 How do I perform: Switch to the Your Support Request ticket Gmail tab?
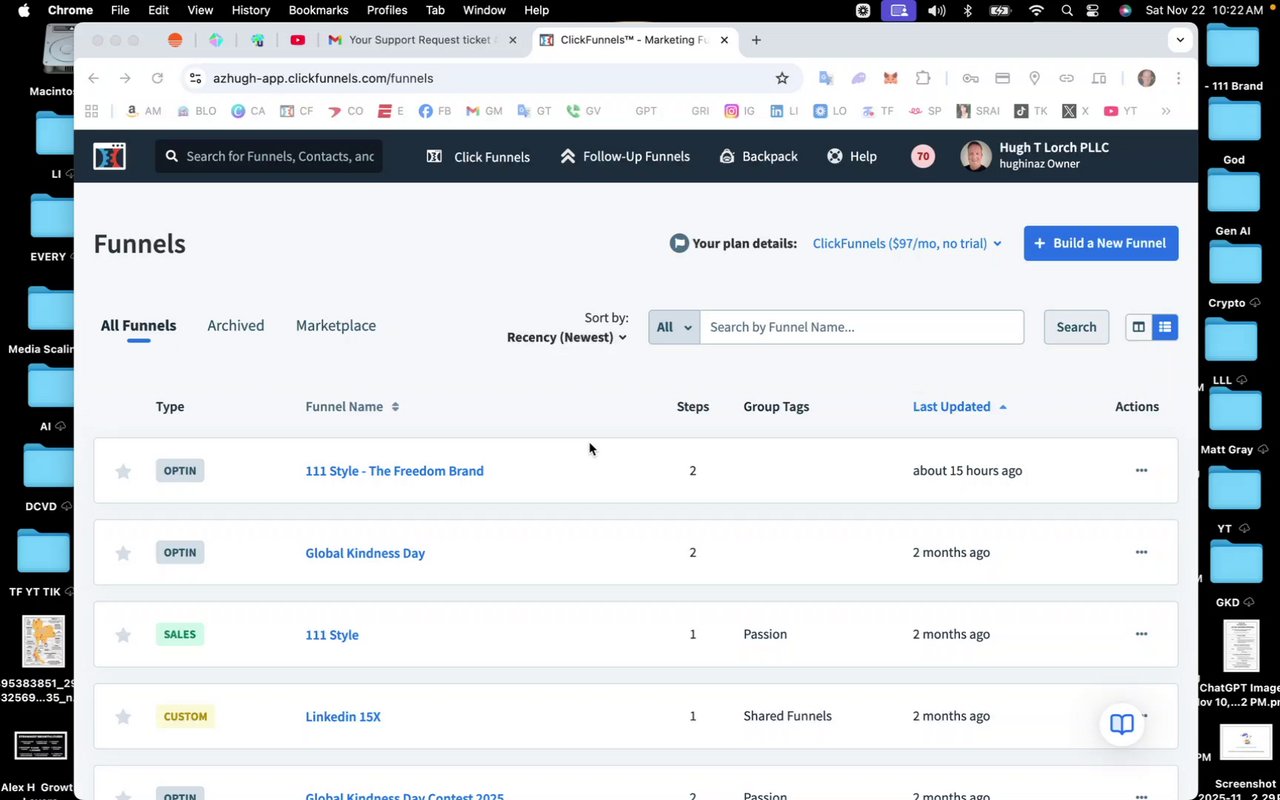pyautogui.click(x=422, y=40)
